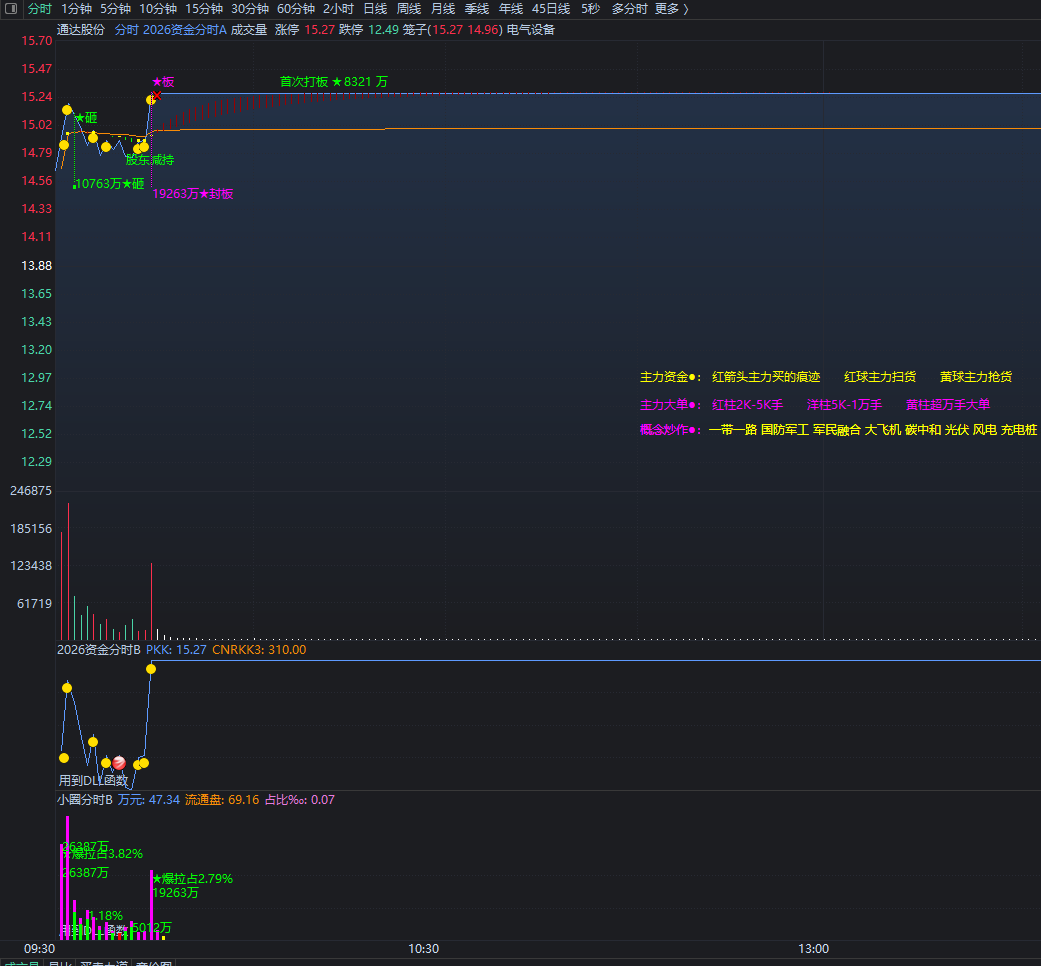Click the 首次打板 ★8321万 annotation
1041x966 pixels.
click(333, 82)
